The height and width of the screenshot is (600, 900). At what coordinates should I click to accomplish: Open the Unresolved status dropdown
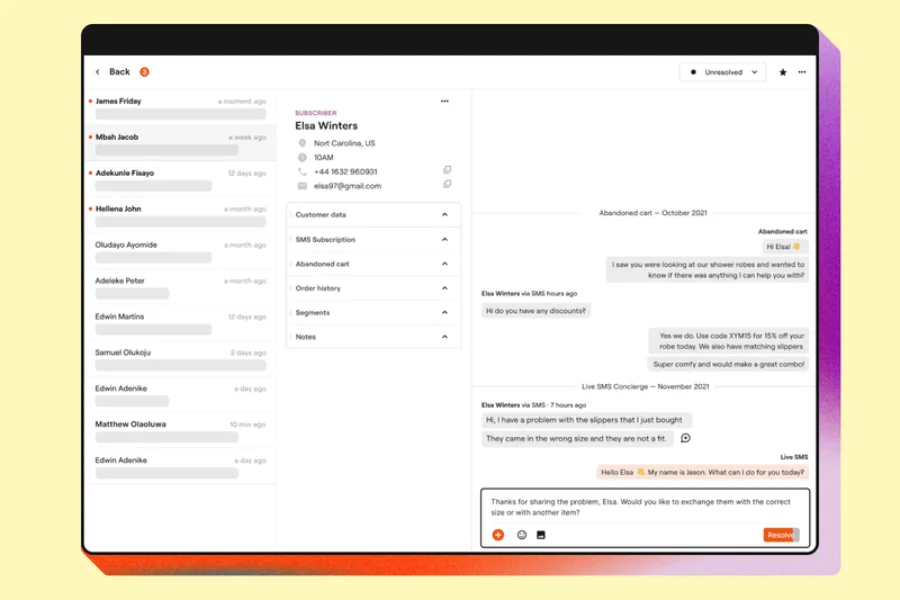click(722, 72)
